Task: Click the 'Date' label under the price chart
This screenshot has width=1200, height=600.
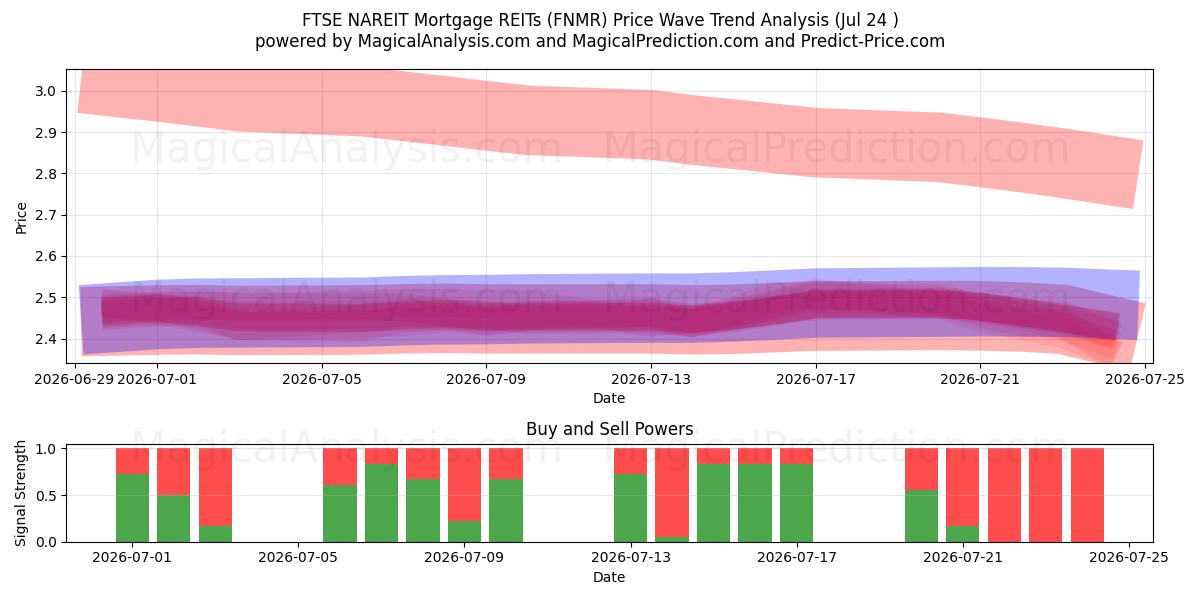Action: point(609,398)
